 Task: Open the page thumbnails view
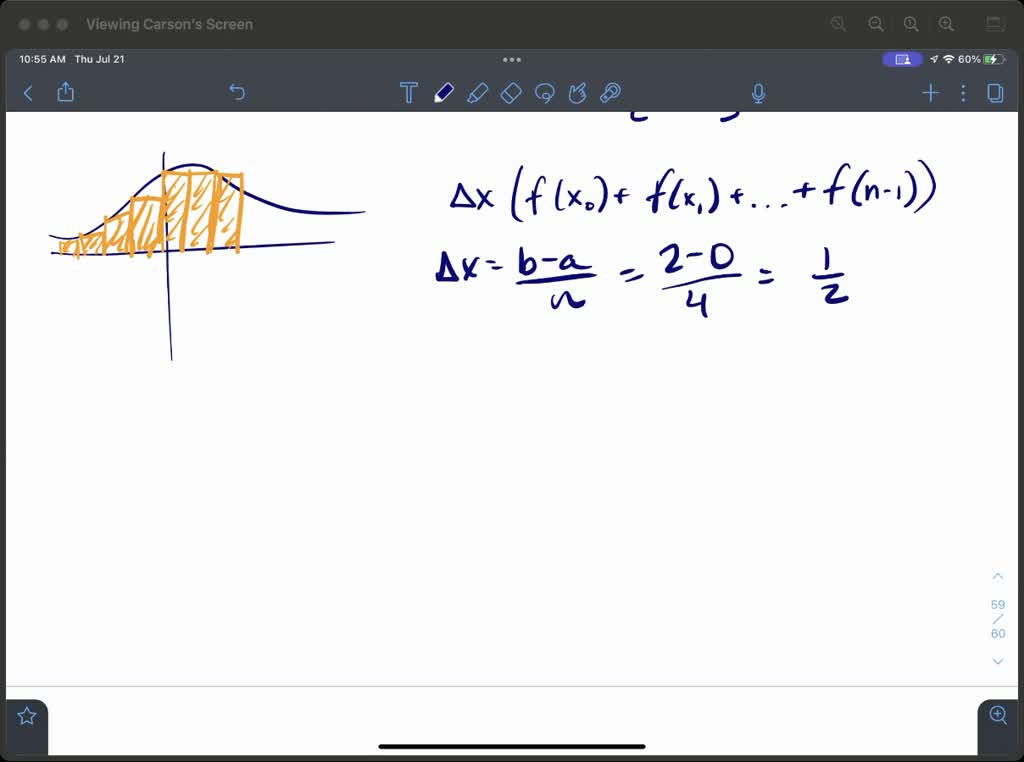(x=995, y=92)
